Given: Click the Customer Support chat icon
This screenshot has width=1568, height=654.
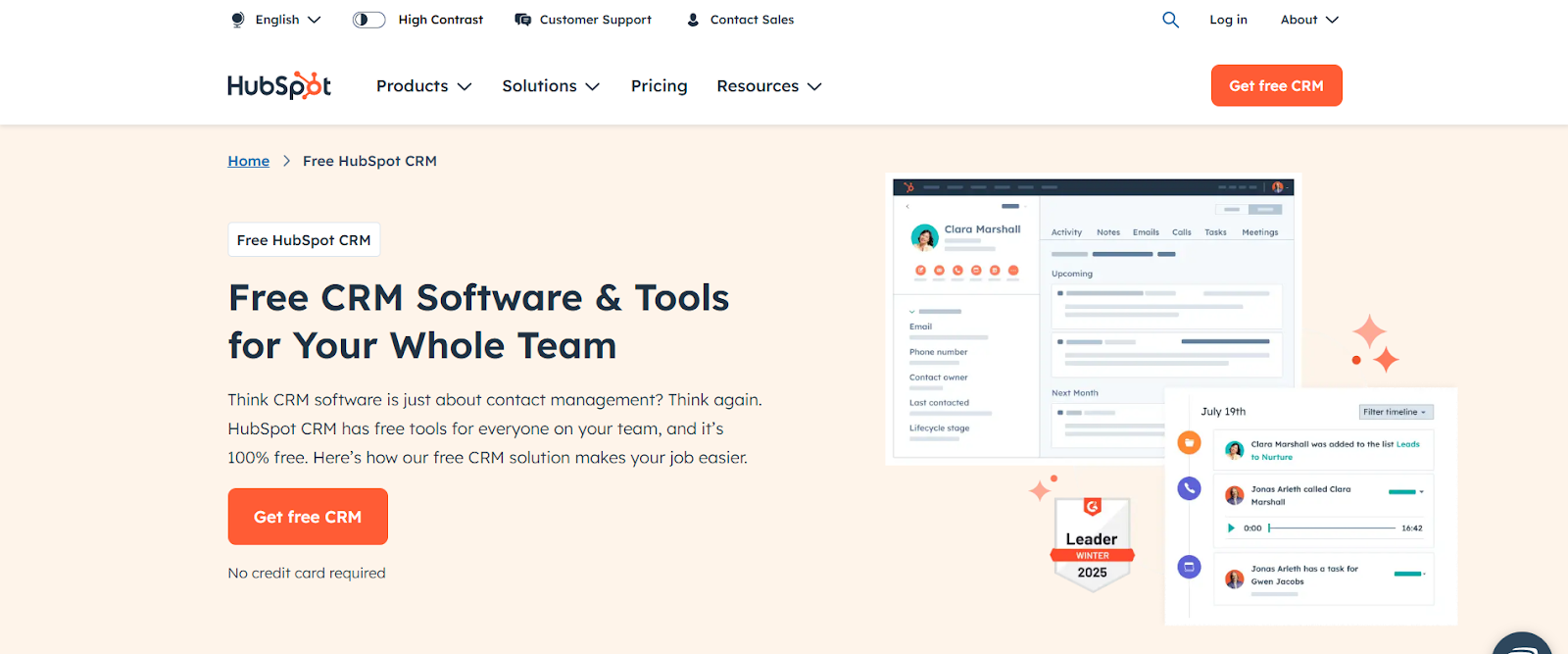Looking at the screenshot, I should tap(523, 20).
